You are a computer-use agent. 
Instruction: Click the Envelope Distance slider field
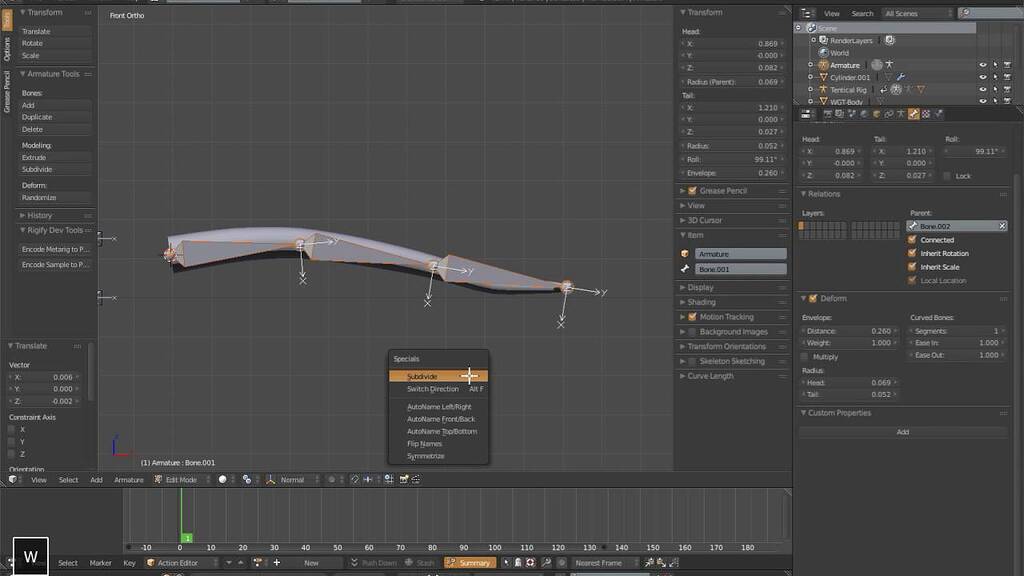(x=849, y=331)
